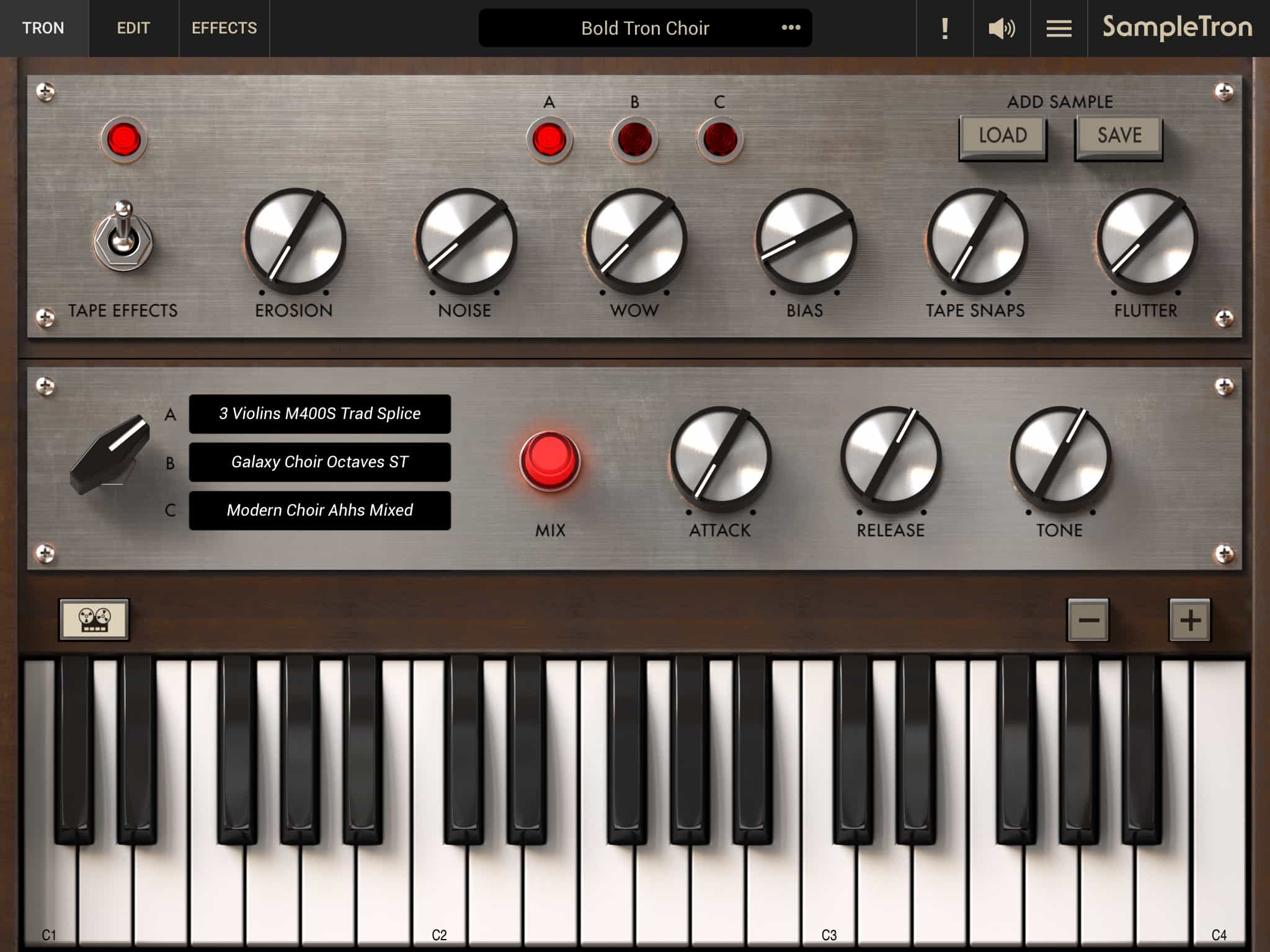Click the minus octave down button
Image resolution: width=1270 pixels, height=952 pixels.
tap(1088, 620)
